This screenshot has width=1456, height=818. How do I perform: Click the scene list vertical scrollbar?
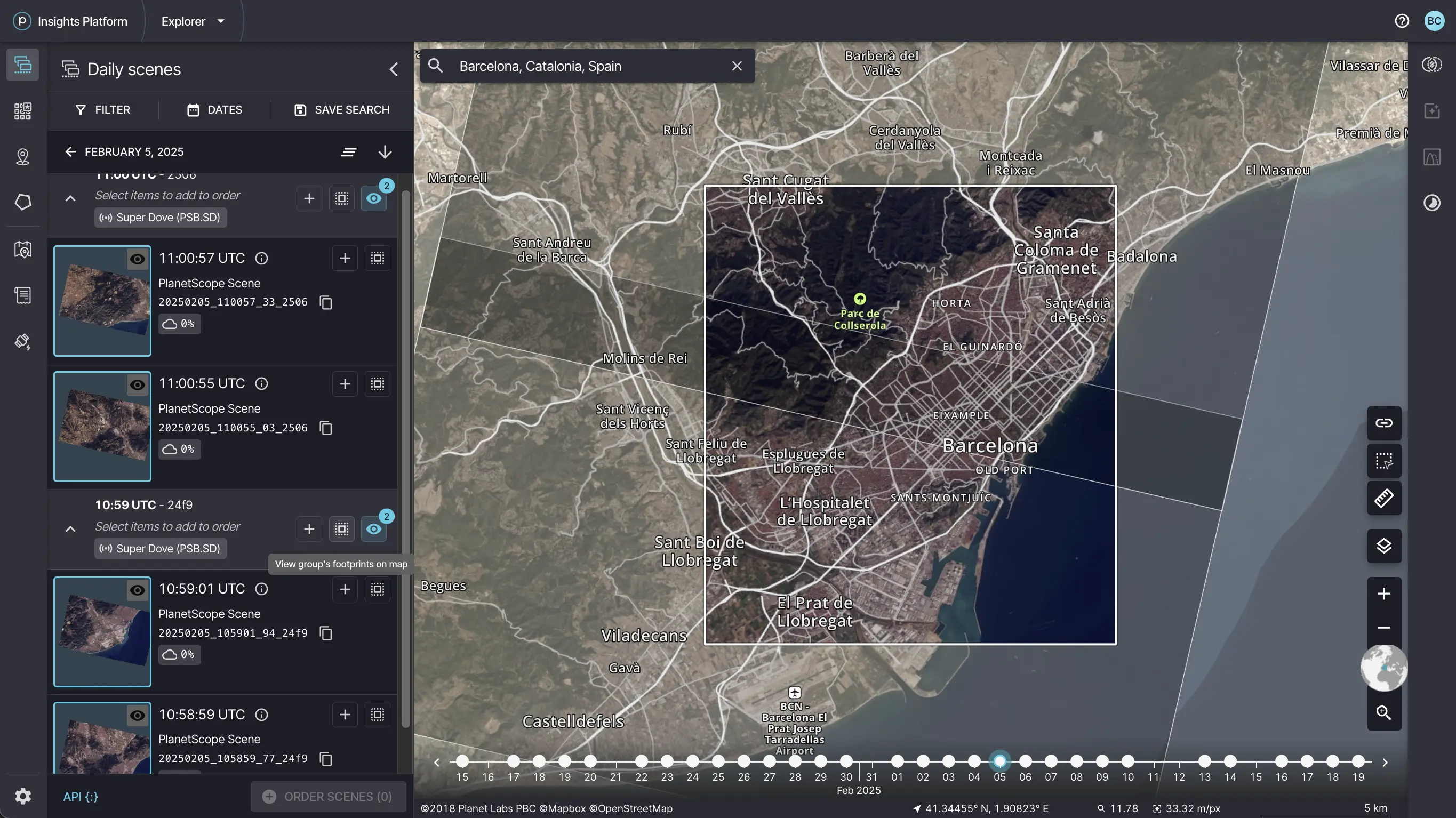click(x=405, y=459)
